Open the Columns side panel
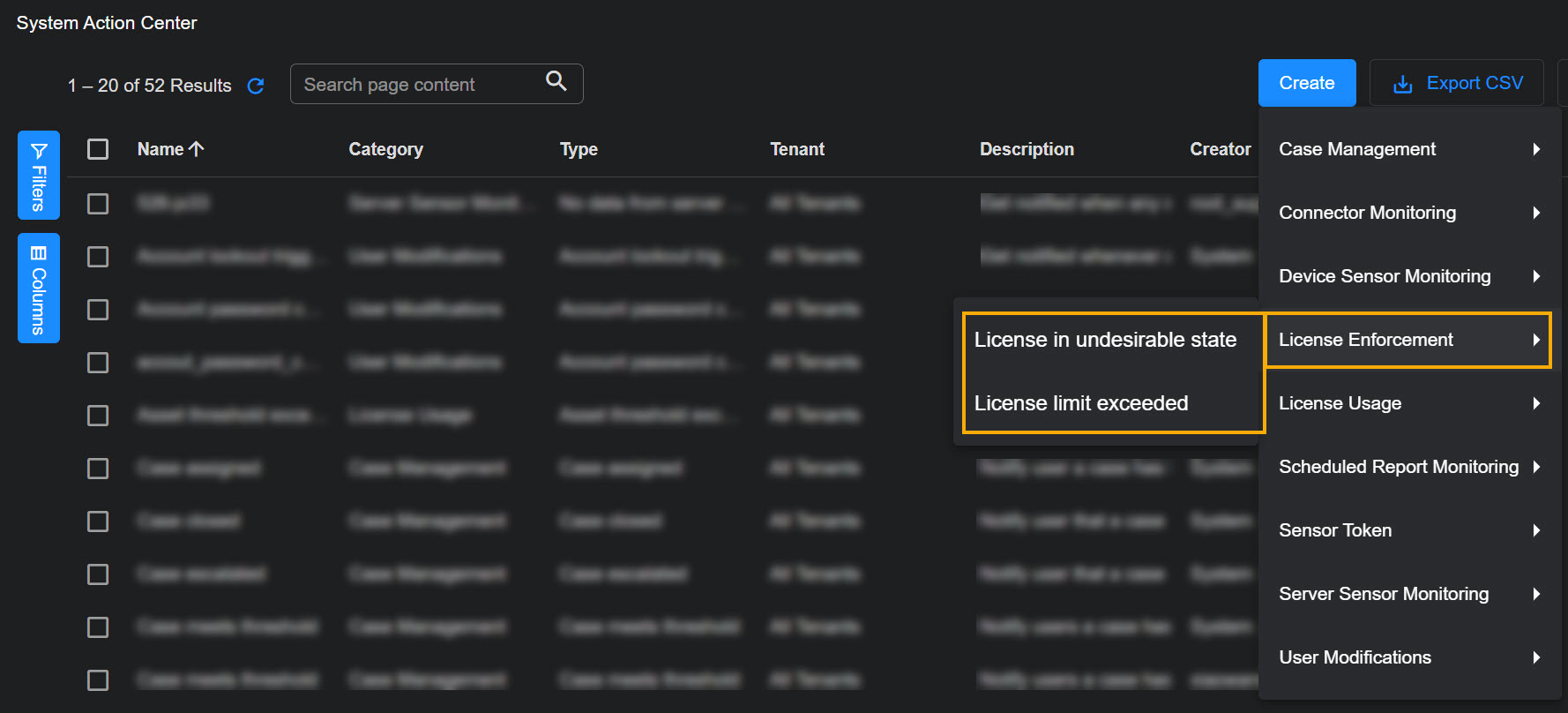Viewport: 1568px width, 713px height. (x=39, y=288)
